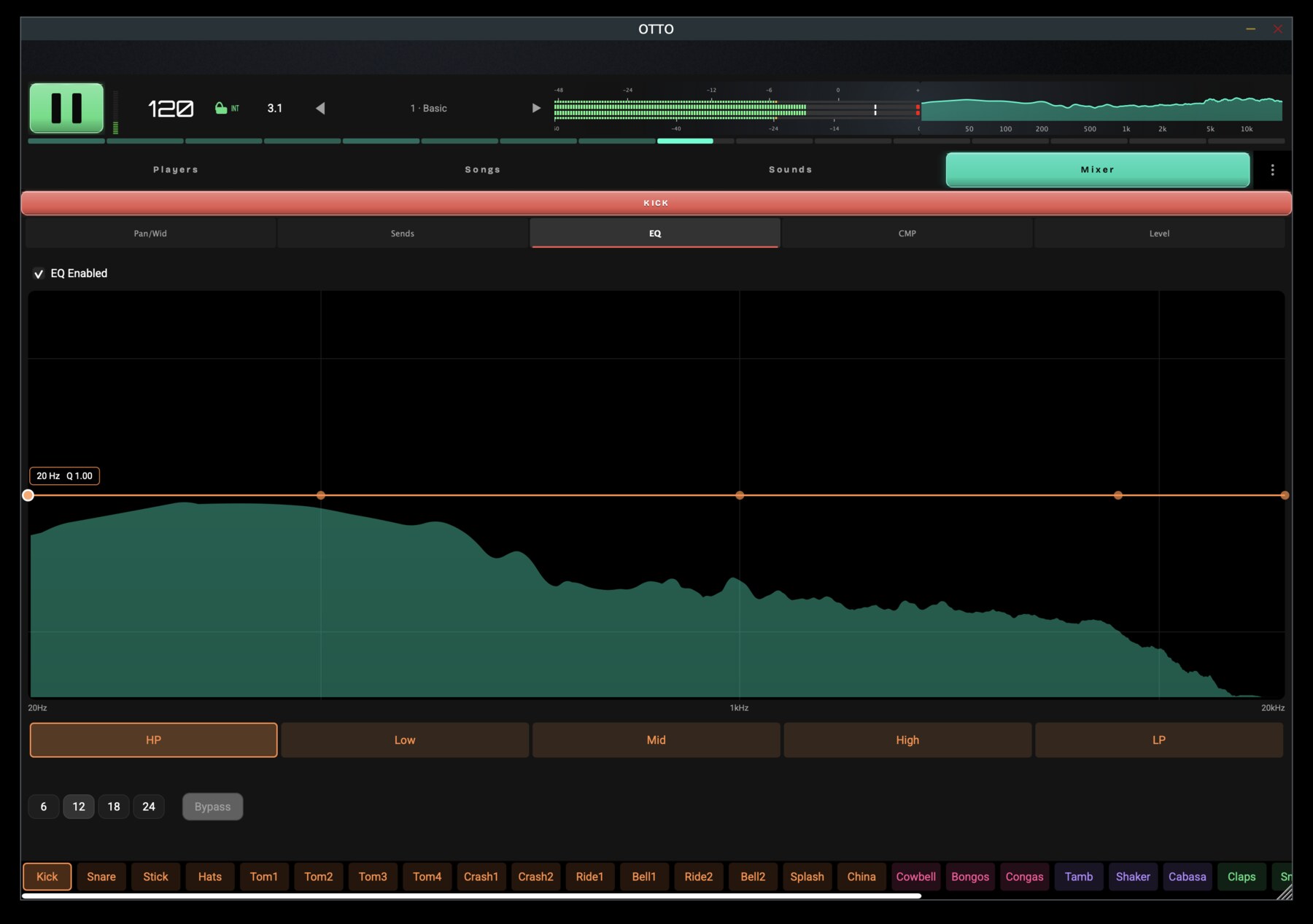The height and width of the screenshot is (924, 1313).
Task: Switch to the Players tab
Action: click(176, 170)
